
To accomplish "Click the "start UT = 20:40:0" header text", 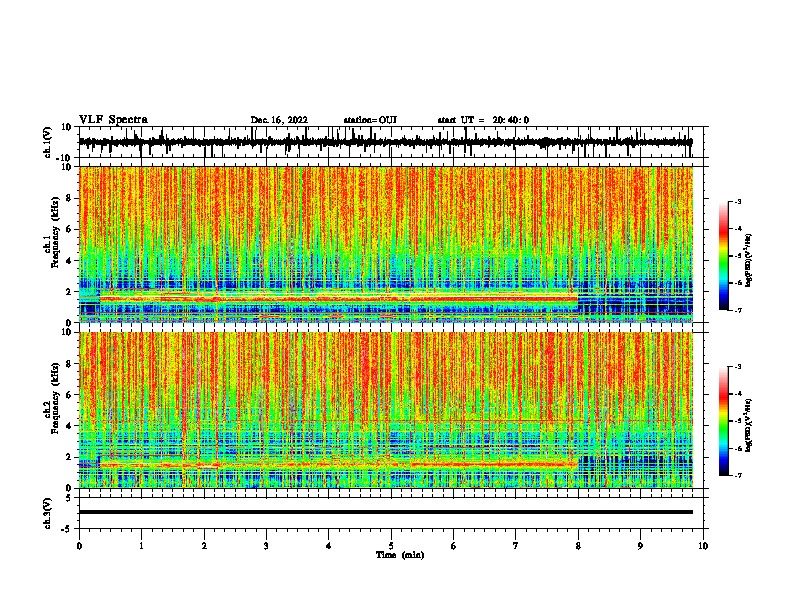I will click(x=483, y=120).
